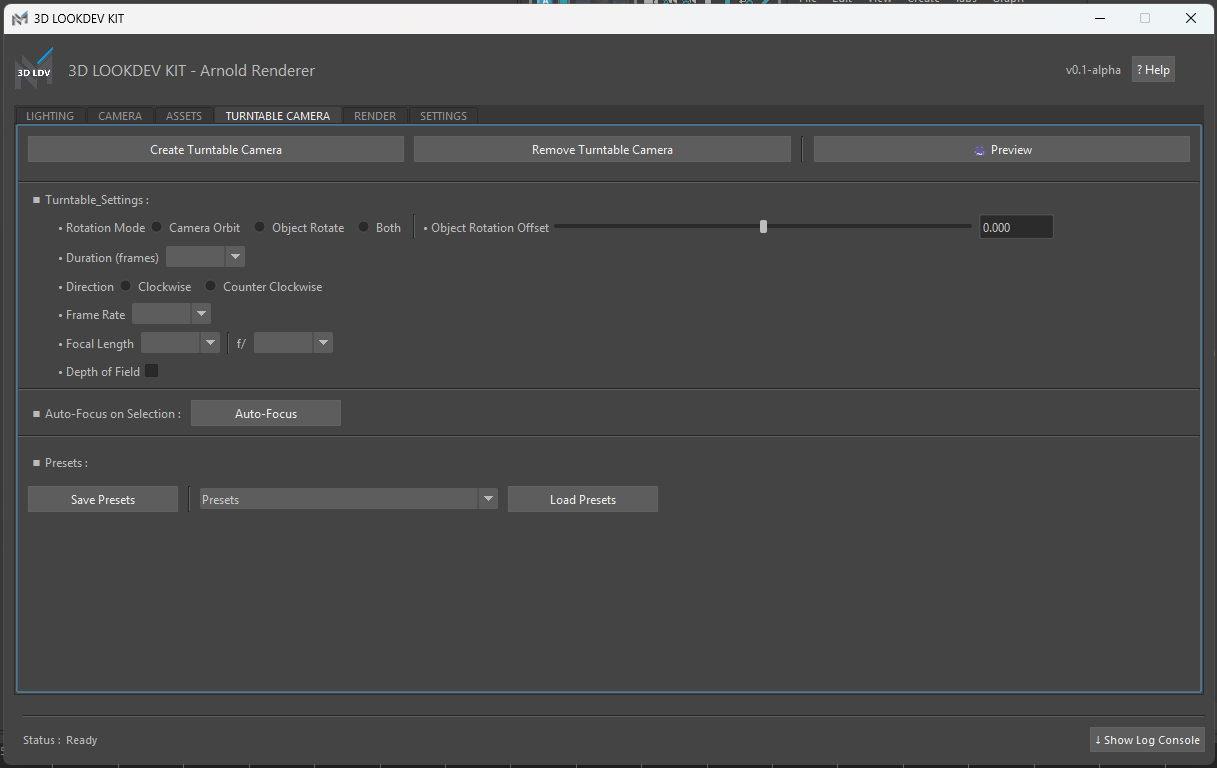Adjust the Object Rotation Offset slider handle
The height and width of the screenshot is (768, 1217).
[764, 227]
